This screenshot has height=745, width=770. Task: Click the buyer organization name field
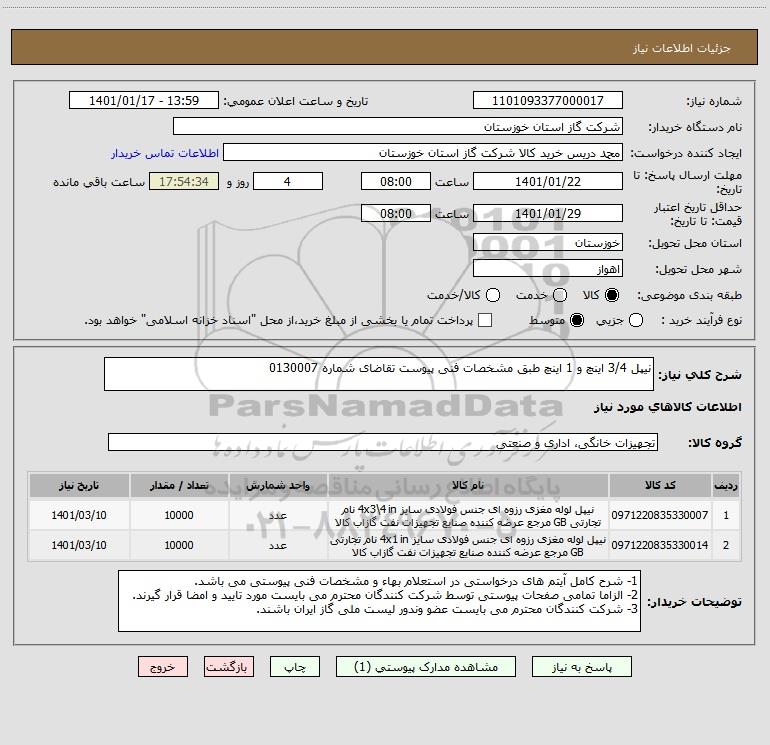(x=398, y=127)
